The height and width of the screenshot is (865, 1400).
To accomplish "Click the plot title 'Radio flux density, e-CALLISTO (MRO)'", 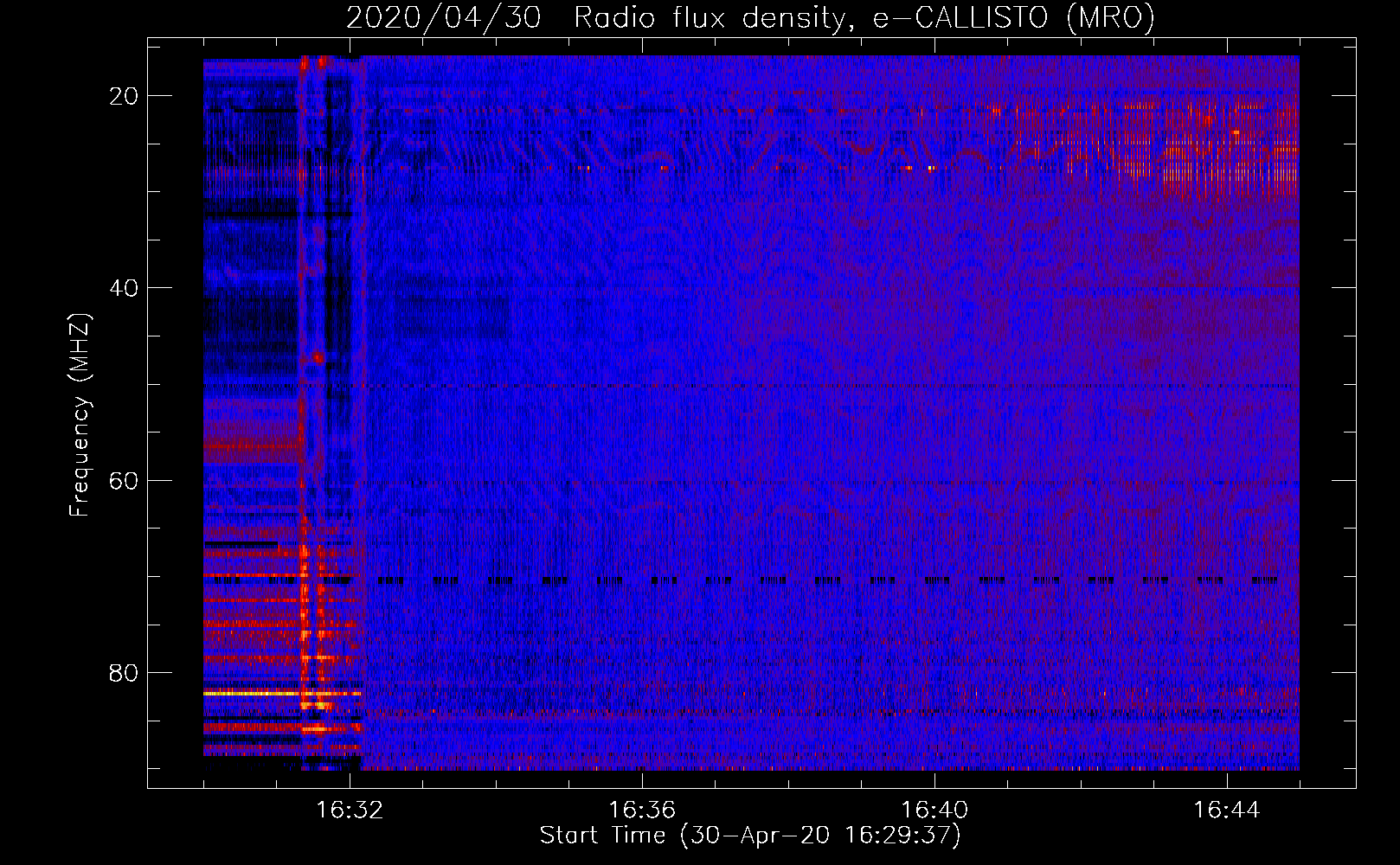I will [864, 17].
